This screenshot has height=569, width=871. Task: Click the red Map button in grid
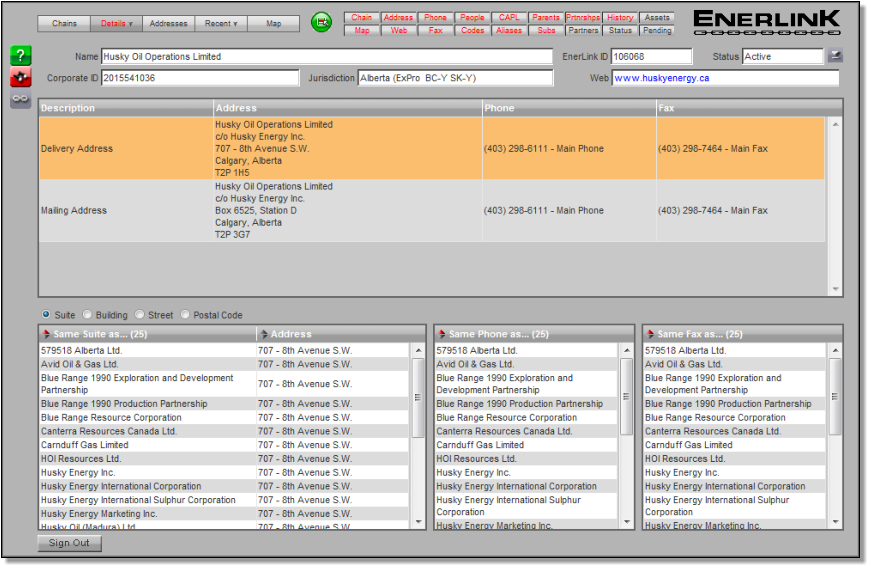coord(362,30)
